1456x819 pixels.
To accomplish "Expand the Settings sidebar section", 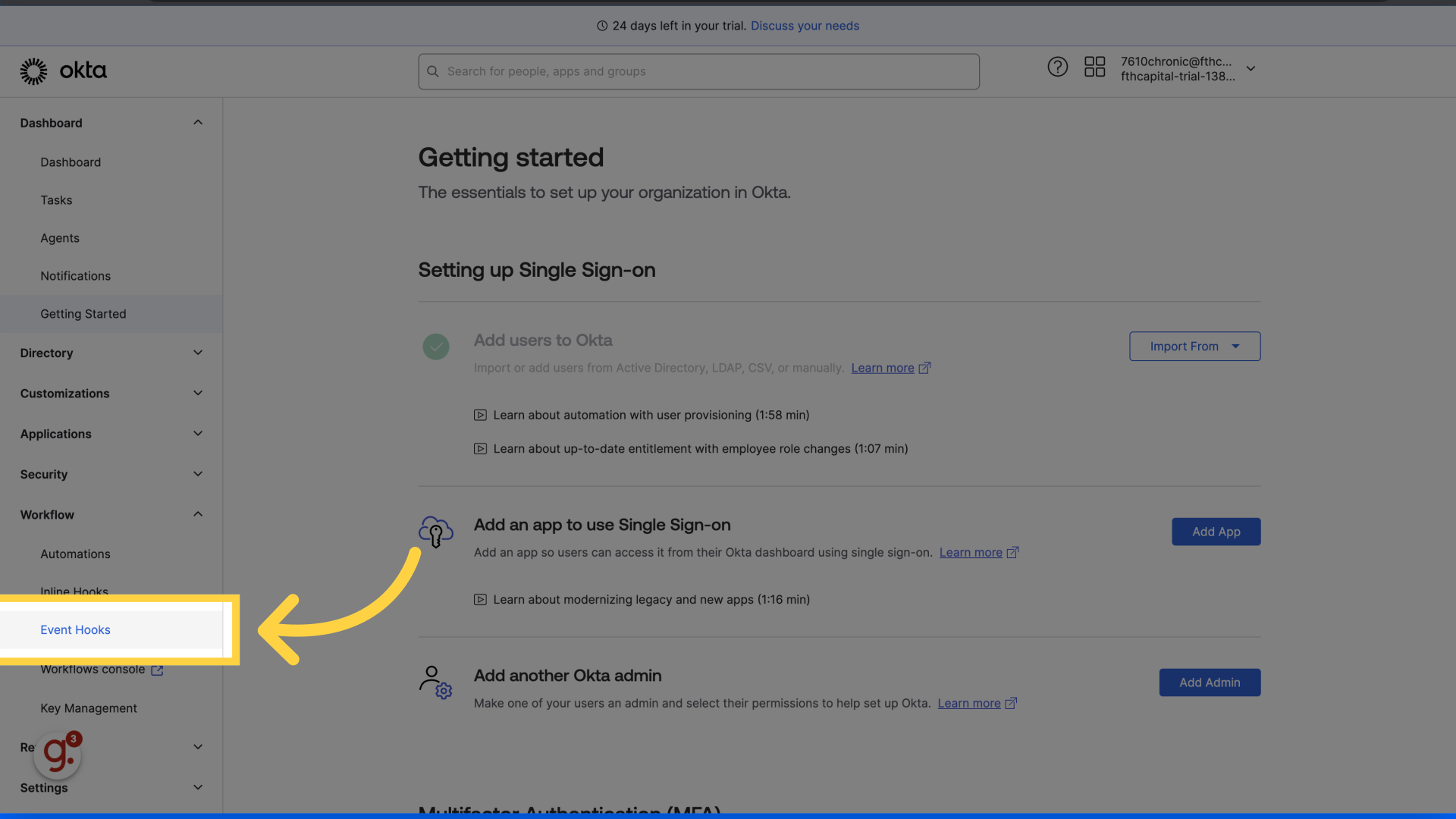I will pos(198,788).
